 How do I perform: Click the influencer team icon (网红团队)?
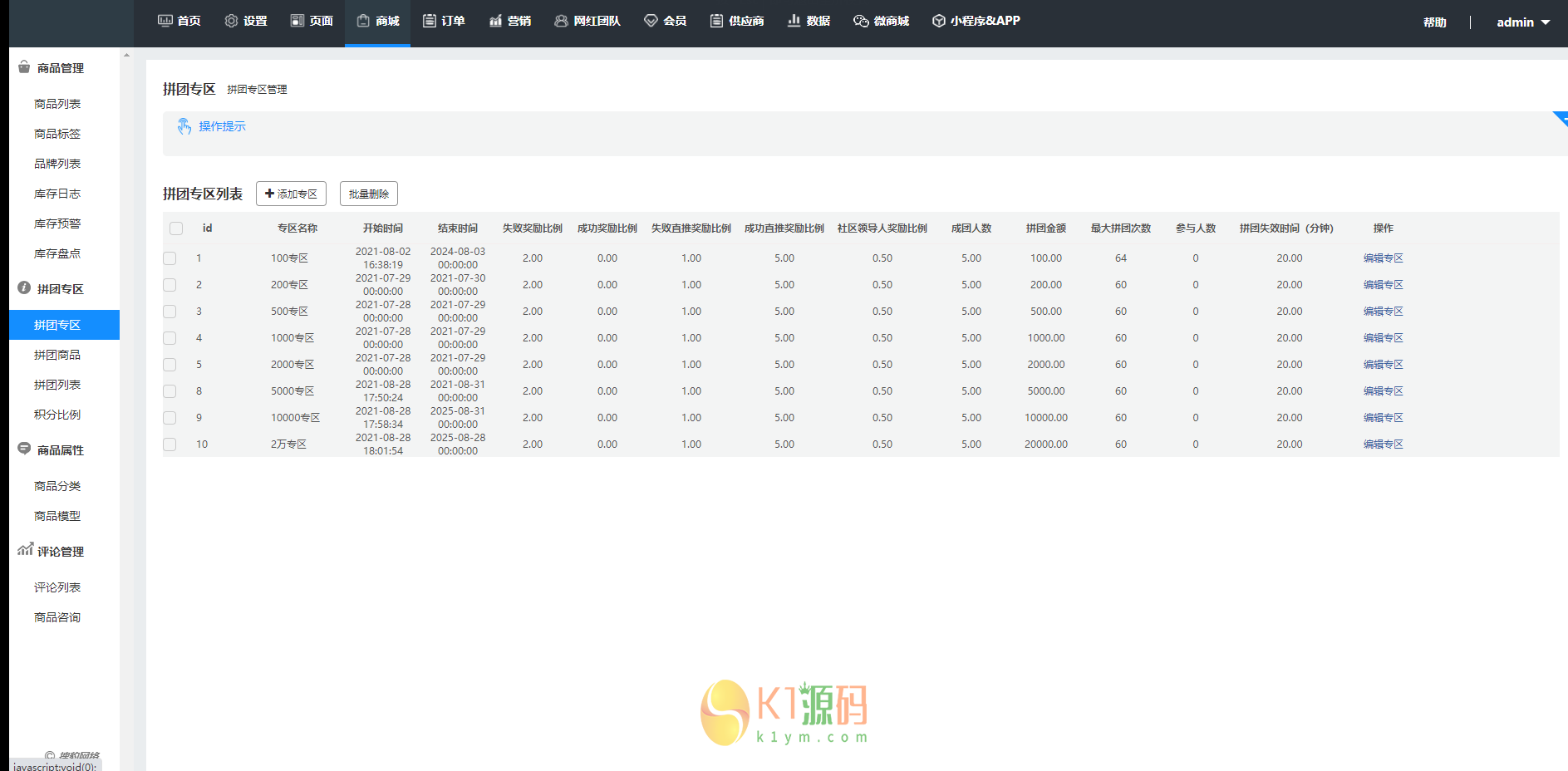click(x=562, y=21)
